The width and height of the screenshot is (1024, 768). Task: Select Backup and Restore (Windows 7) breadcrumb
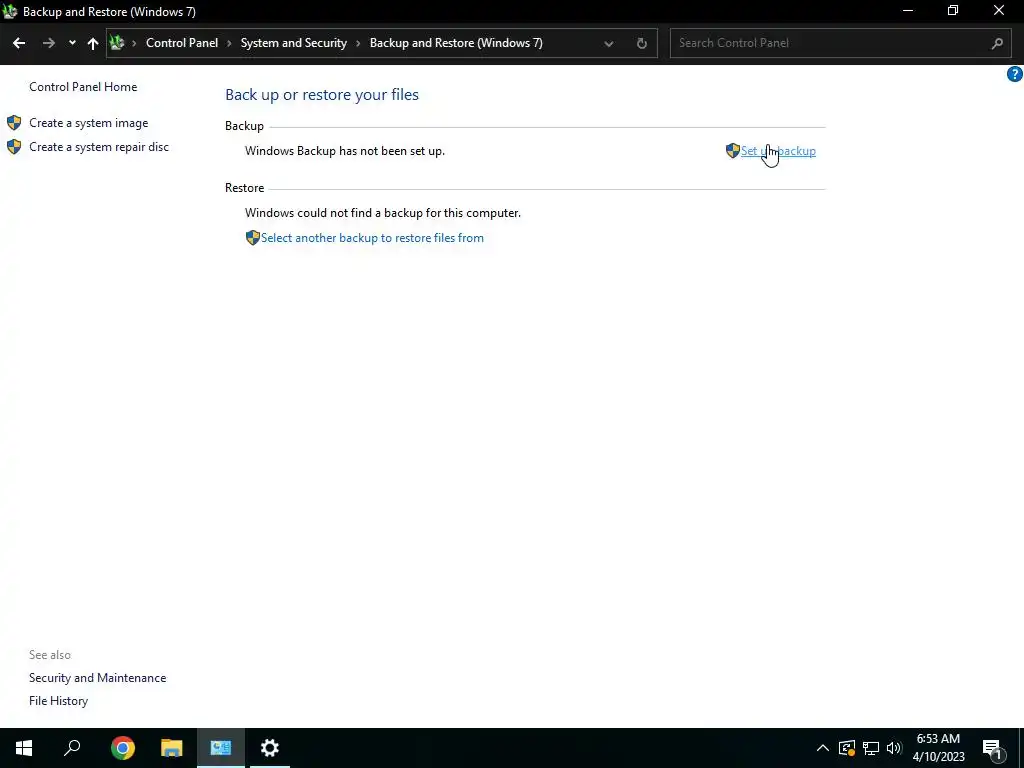[x=456, y=43]
